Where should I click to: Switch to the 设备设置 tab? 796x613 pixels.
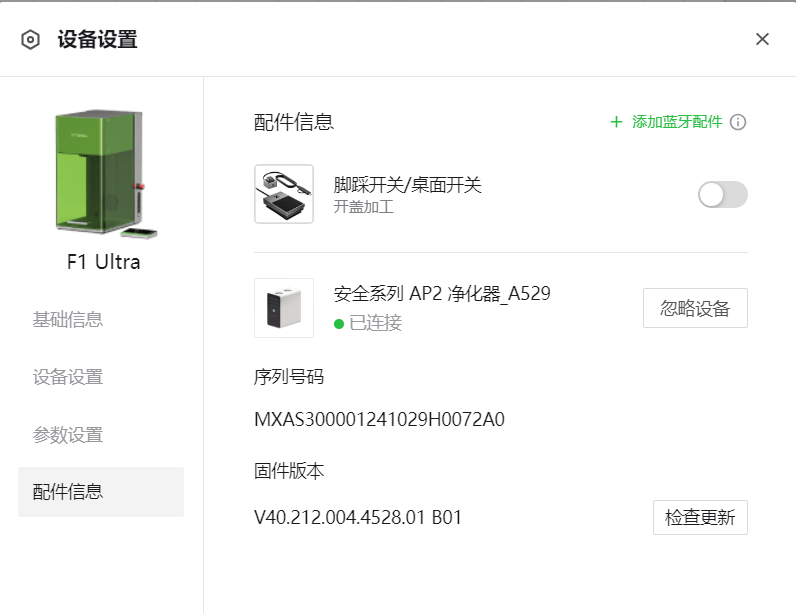click(68, 378)
